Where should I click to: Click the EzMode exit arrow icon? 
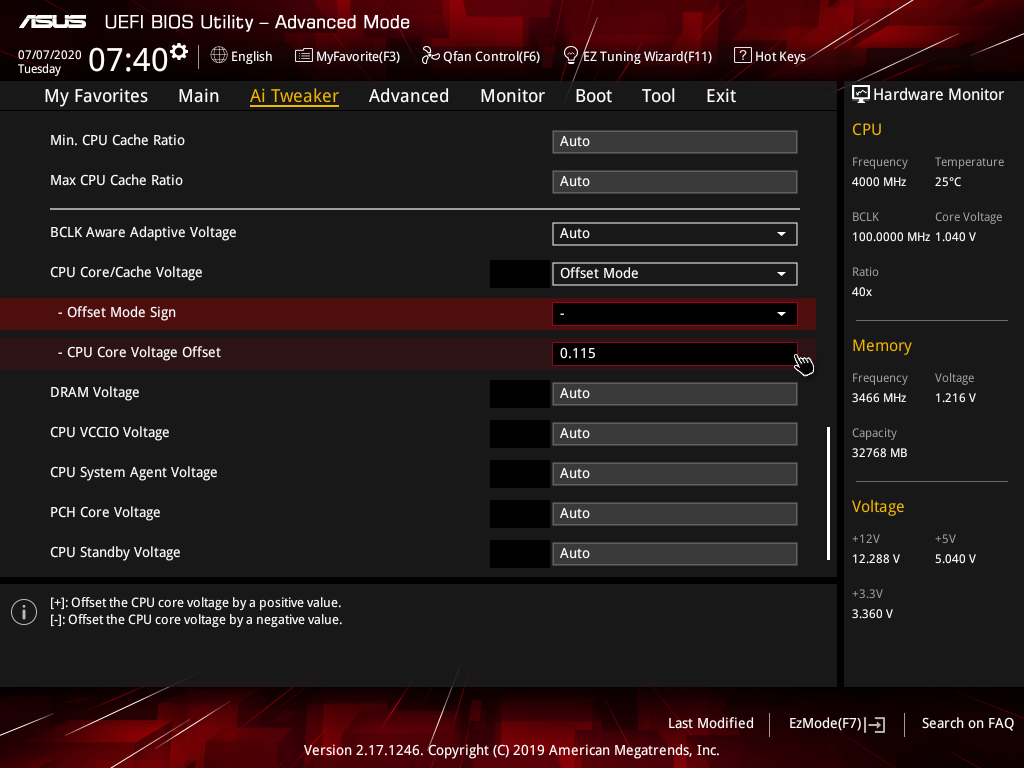[875, 724]
